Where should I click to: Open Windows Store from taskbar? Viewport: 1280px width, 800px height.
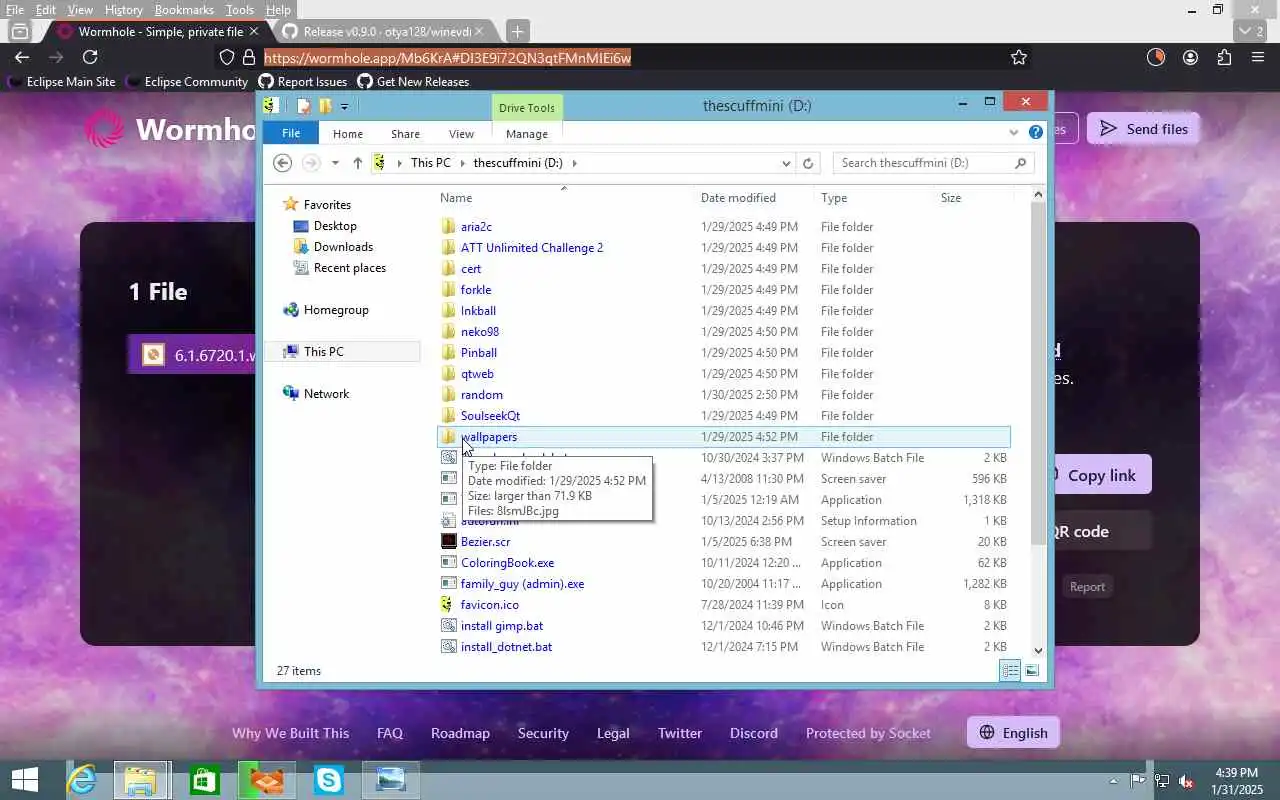coord(204,780)
